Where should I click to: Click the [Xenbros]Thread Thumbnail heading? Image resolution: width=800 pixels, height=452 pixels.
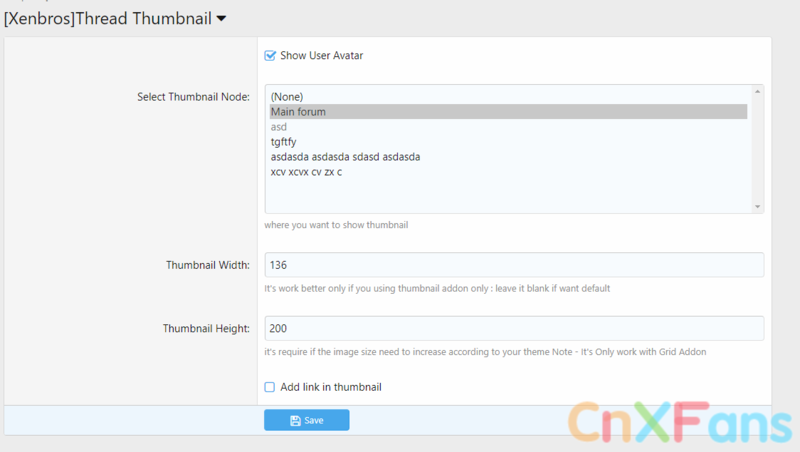107,17
